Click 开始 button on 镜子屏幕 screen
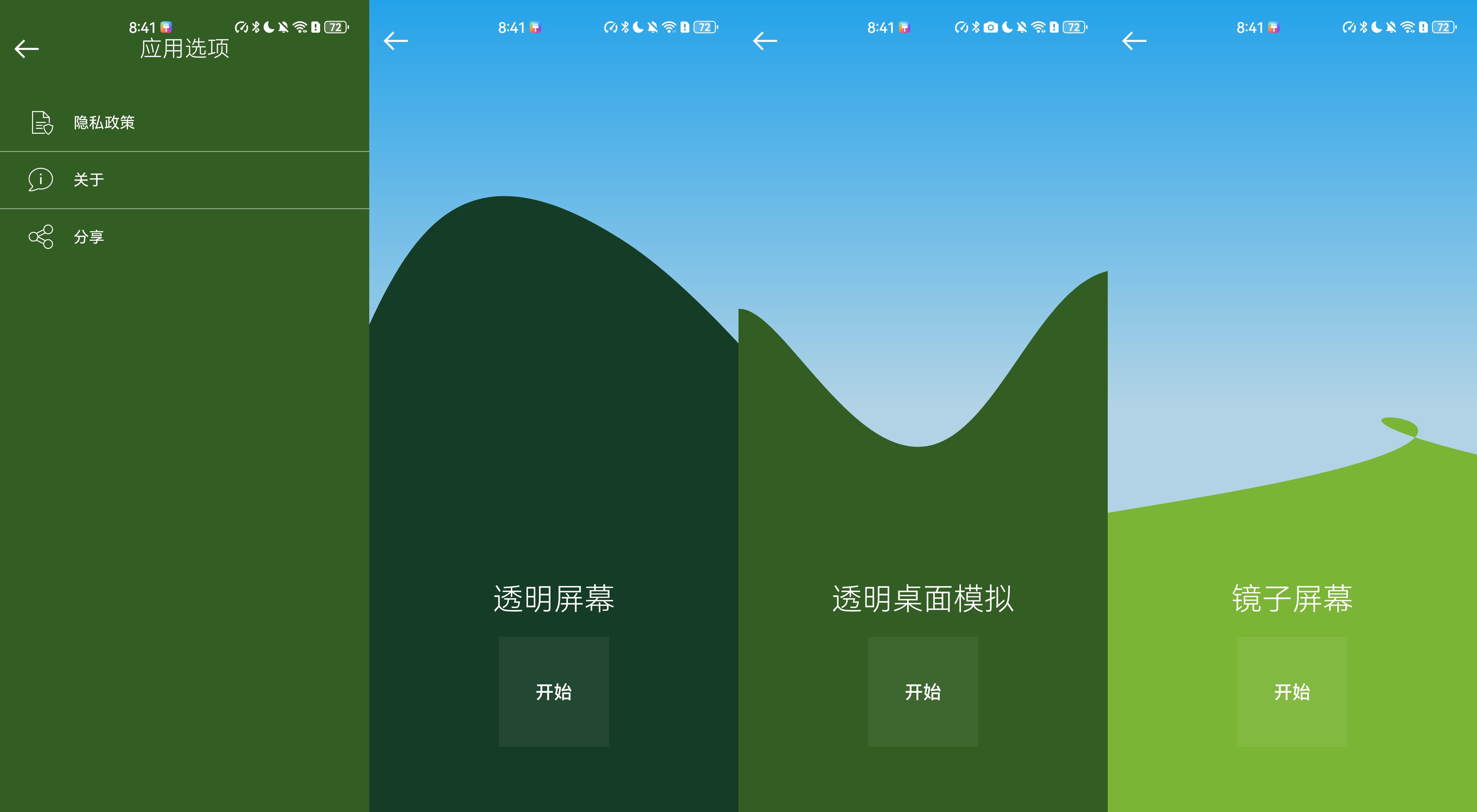1477x812 pixels. click(x=1292, y=691)
